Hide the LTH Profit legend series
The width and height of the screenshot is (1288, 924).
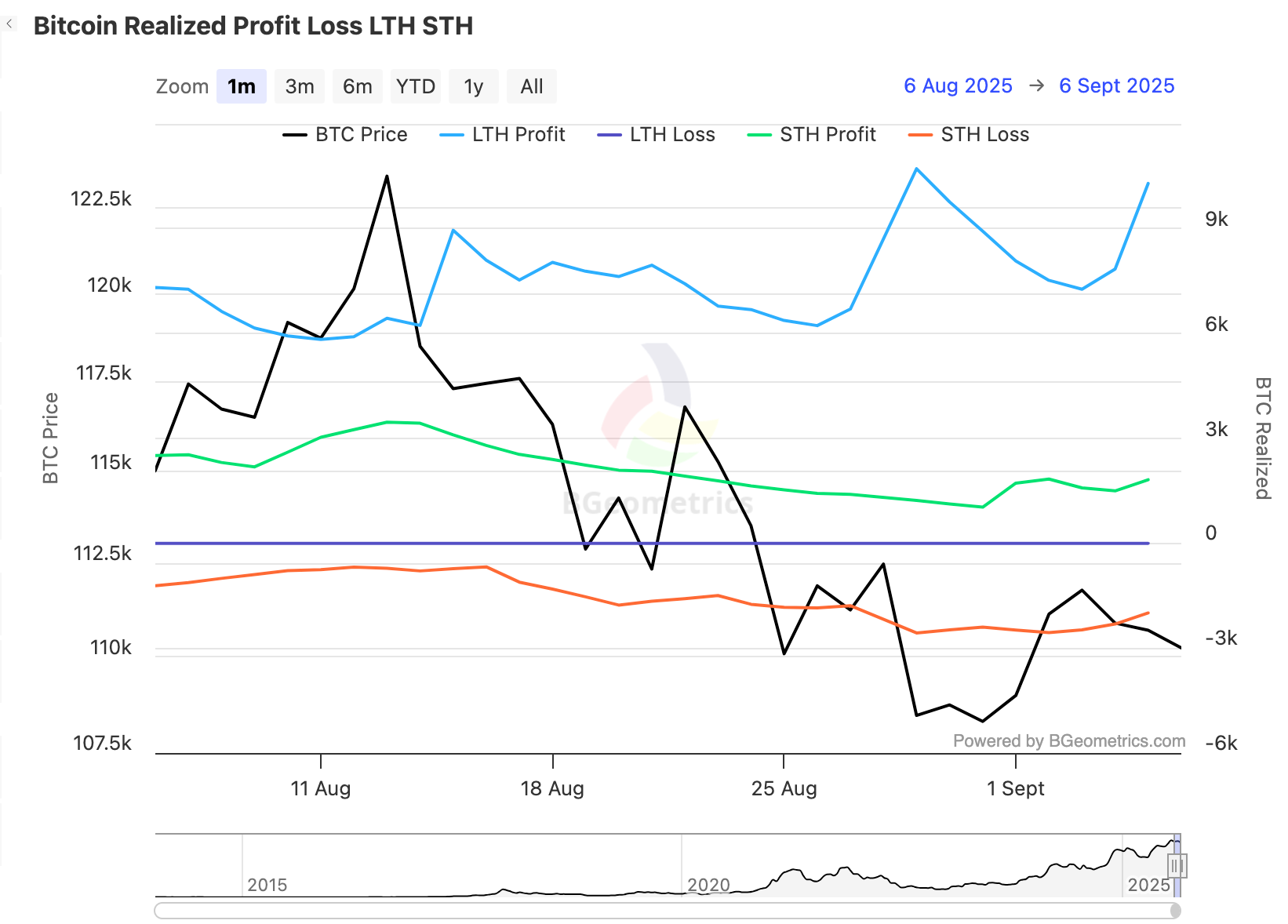click(x=503, y=135)
